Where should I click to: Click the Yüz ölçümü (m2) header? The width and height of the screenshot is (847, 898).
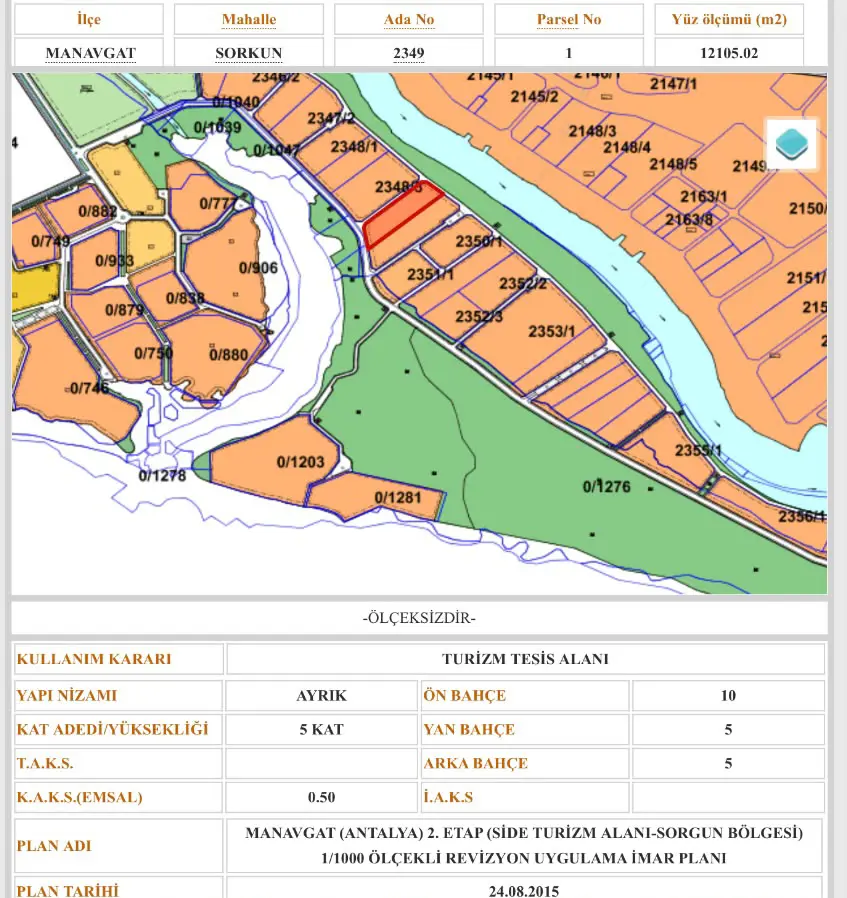pos(729,19)
